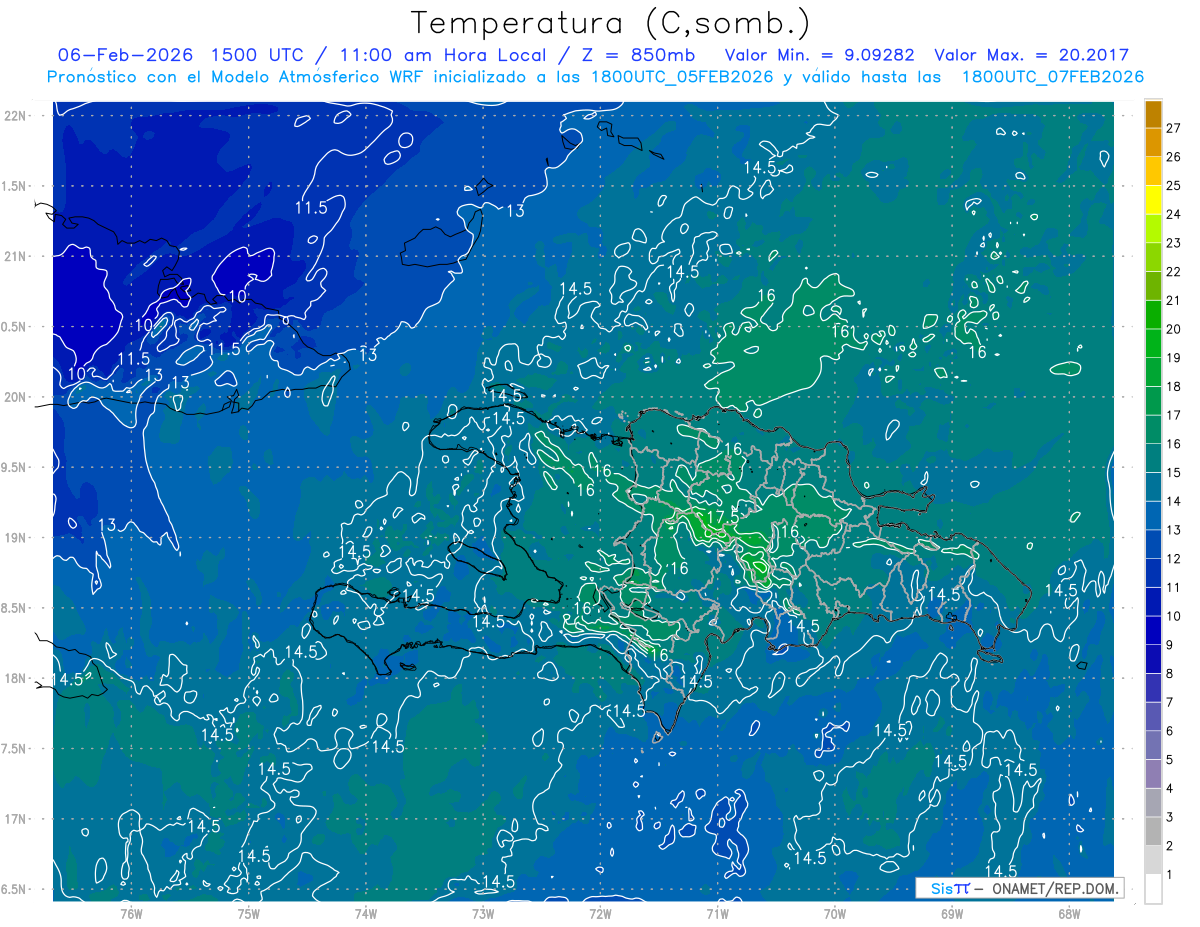Click the "17N" latitude axis label
Image resolution: width=1200 pixels, height=927 pixels.
(15, 819)
